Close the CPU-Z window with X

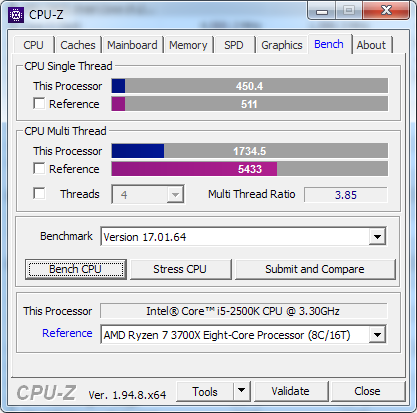(386, 11)
